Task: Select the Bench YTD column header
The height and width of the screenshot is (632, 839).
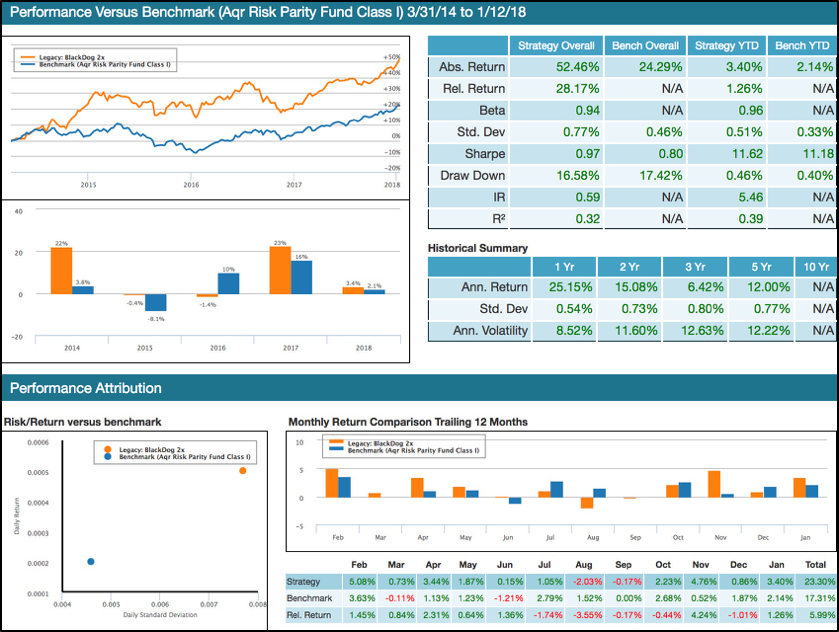Action: click(x=801, y=45)
